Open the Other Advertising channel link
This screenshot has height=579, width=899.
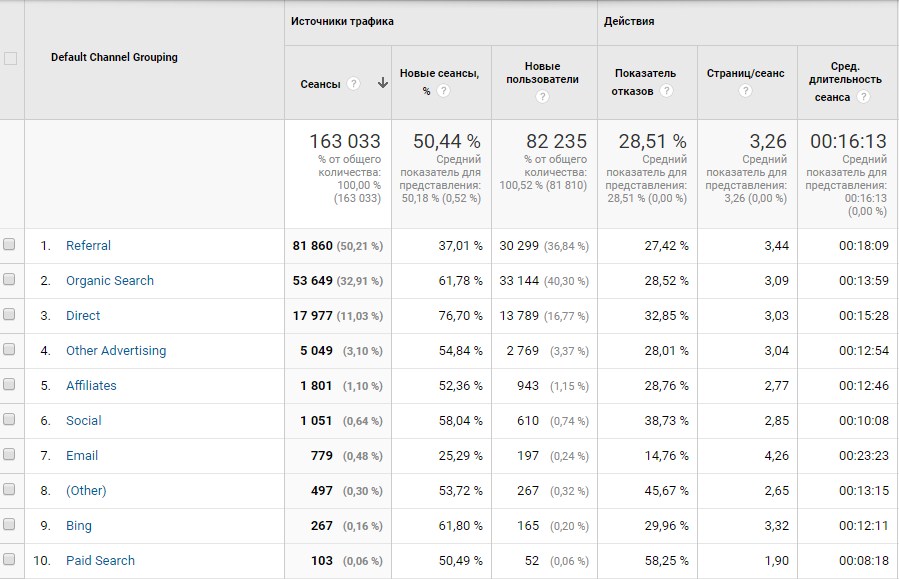click(116, 350)
